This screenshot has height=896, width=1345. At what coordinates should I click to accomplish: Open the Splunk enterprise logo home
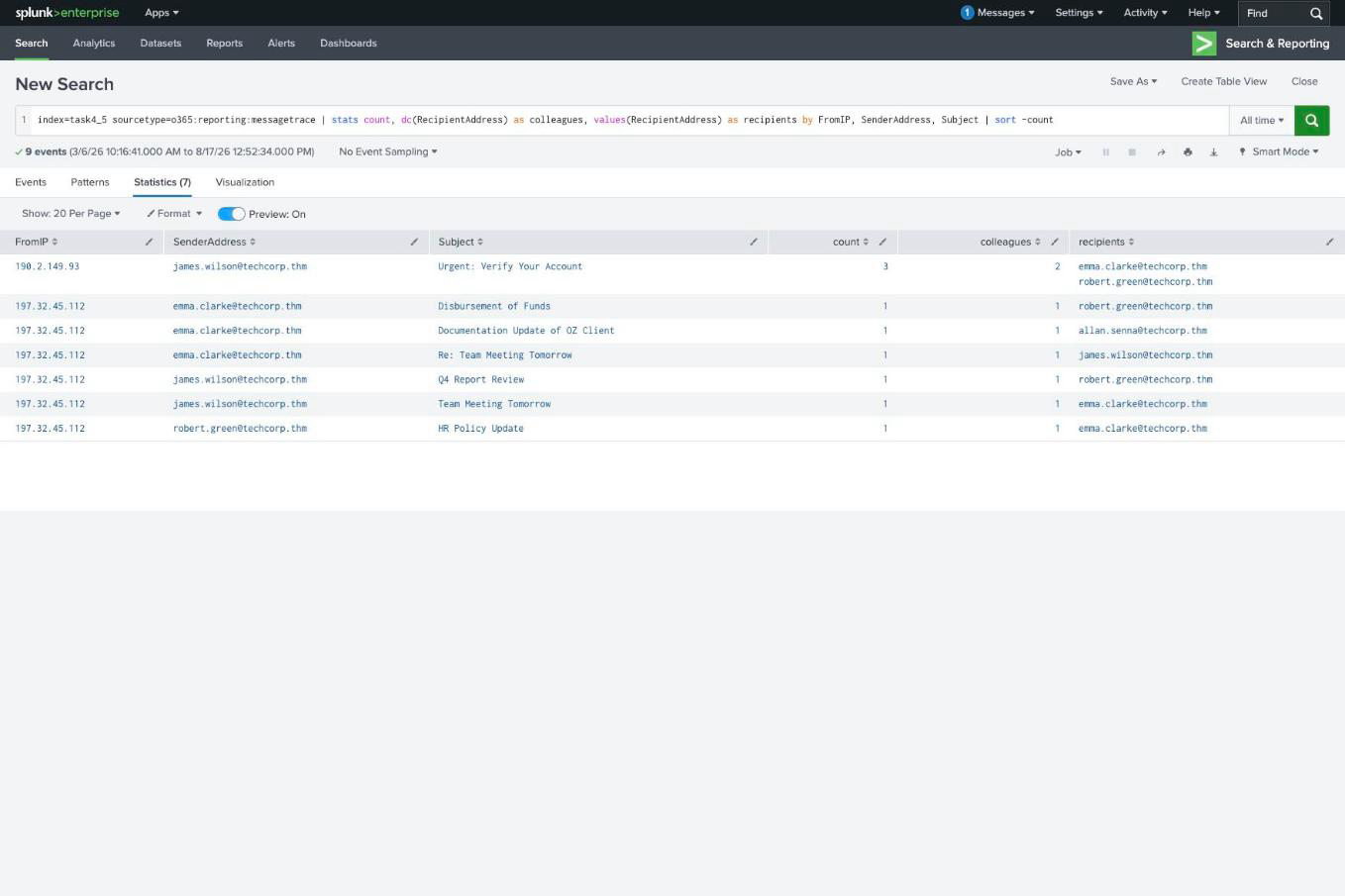(67, 13)
